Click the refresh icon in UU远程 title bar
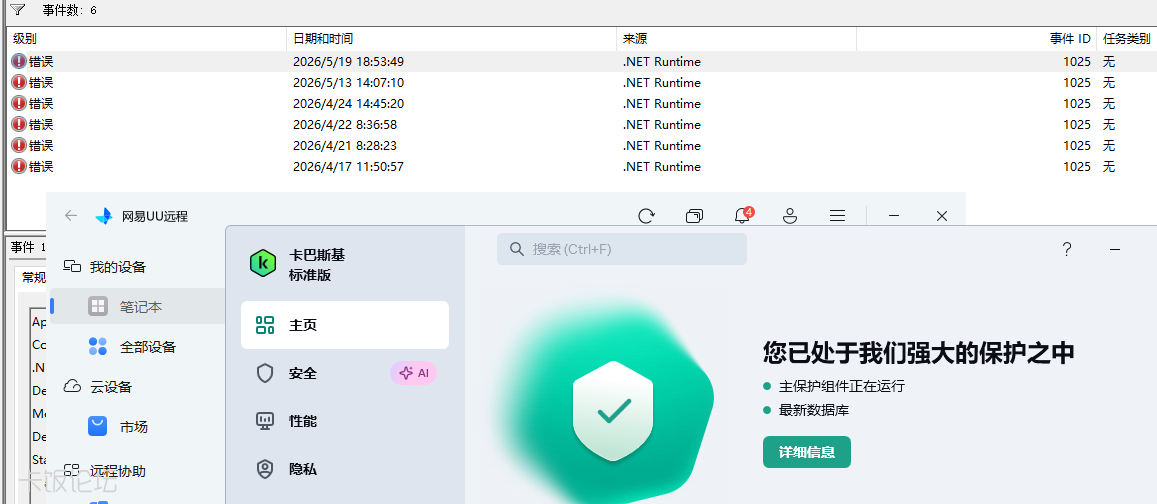 [646, 215]
